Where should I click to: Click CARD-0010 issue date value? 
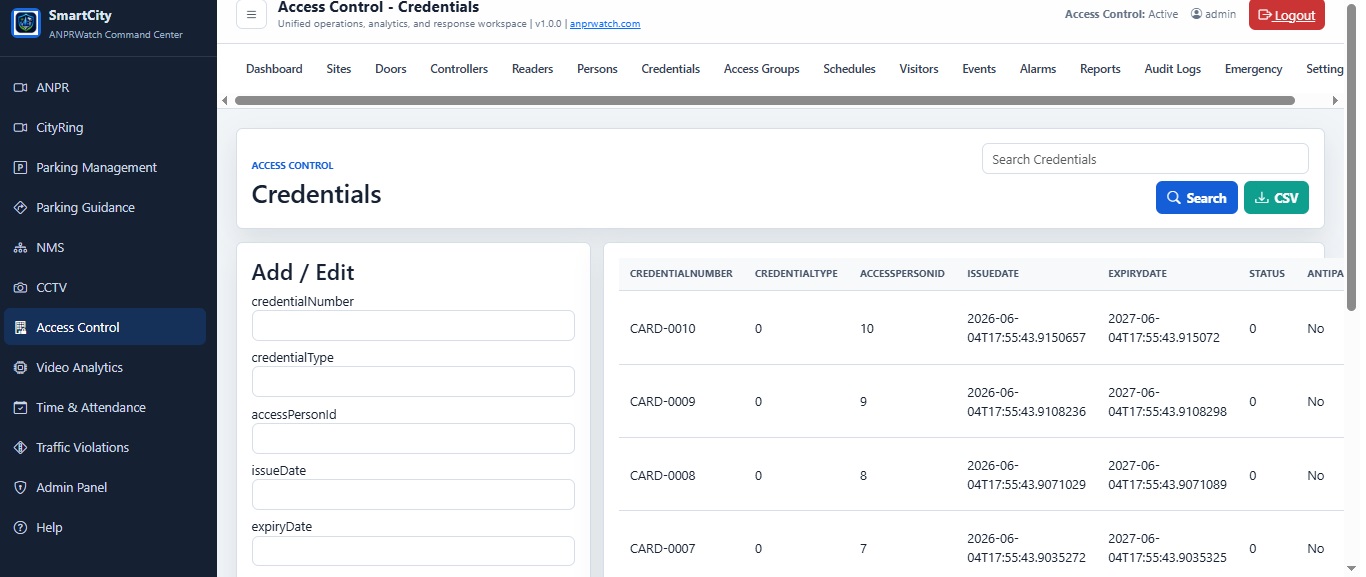tap(1026, 328)
